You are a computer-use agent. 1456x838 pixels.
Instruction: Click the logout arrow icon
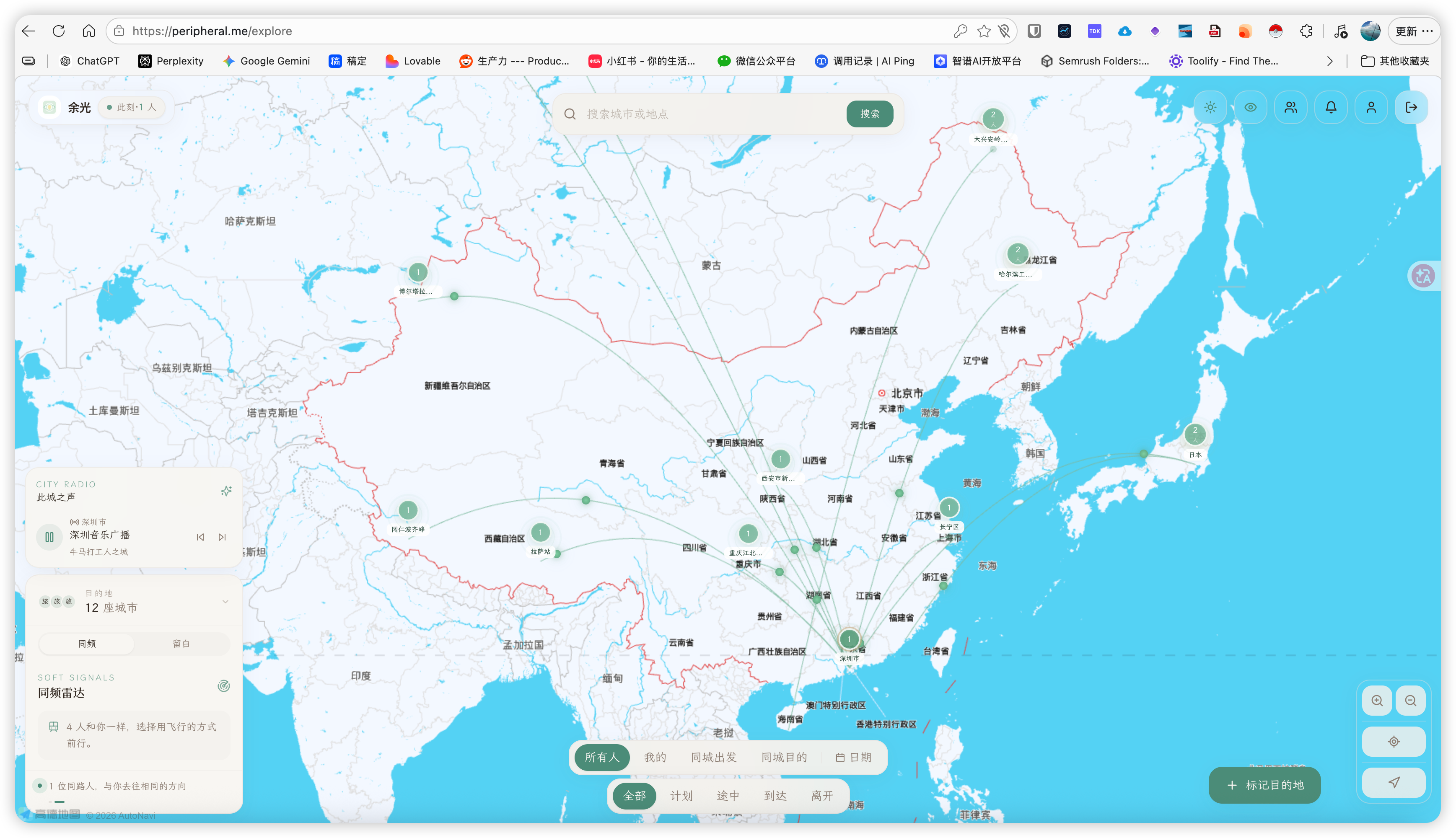pyautogui.click(x=1411, y=108)
